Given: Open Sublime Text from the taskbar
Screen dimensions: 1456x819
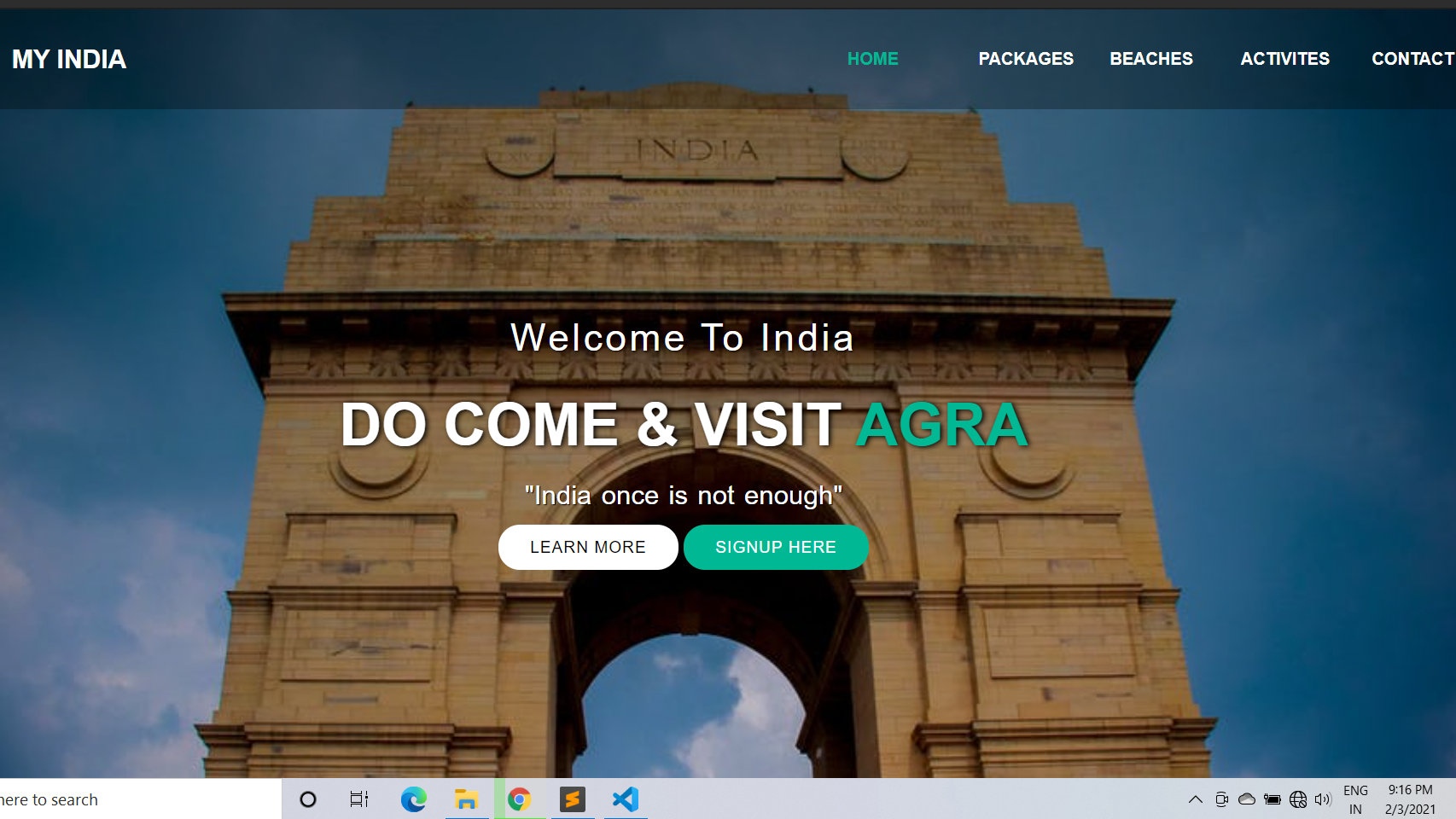Looking at the screenshot, I should (x=572, y=799).
